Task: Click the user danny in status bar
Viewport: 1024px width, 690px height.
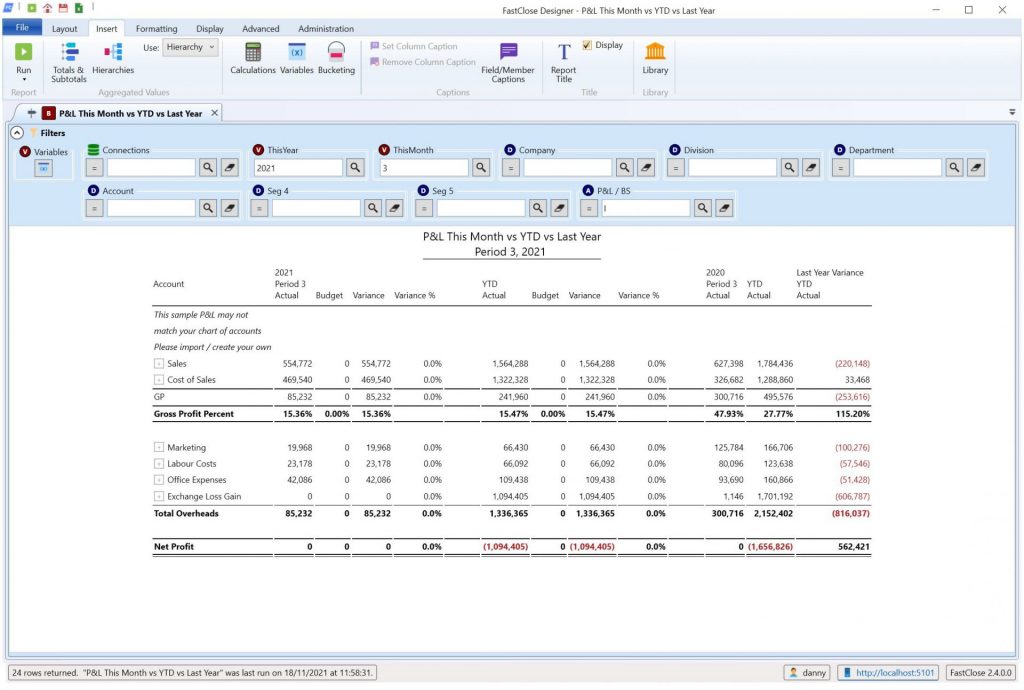Action: click(807, 672)
